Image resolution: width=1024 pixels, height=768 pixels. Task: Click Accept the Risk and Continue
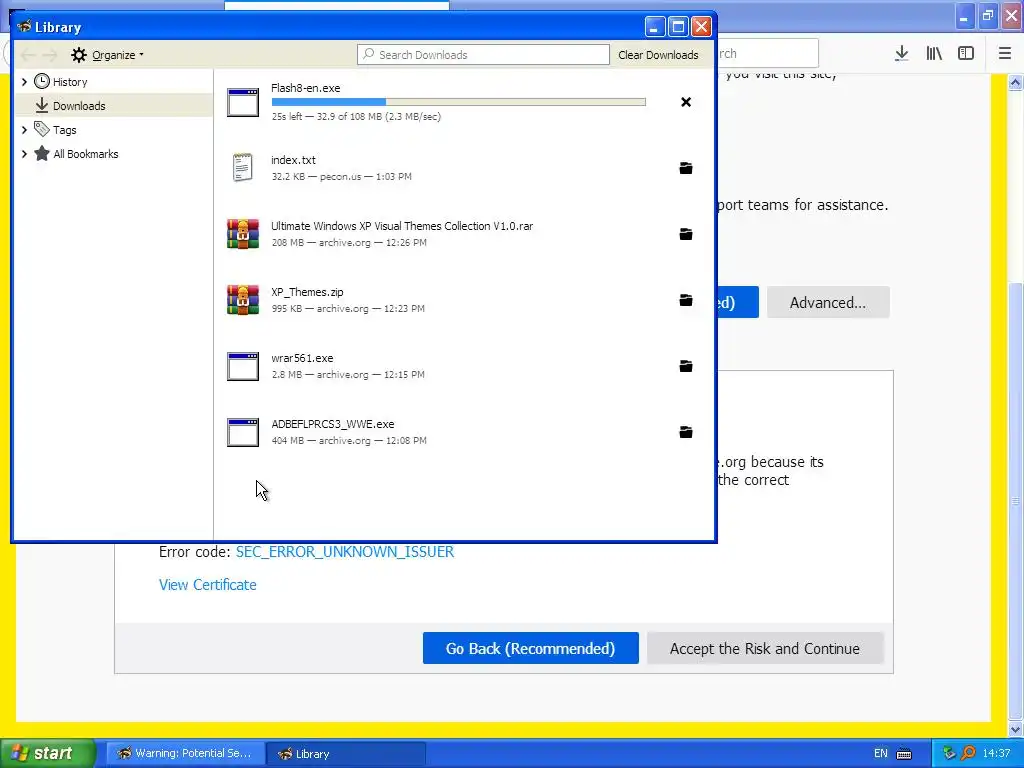765,648
